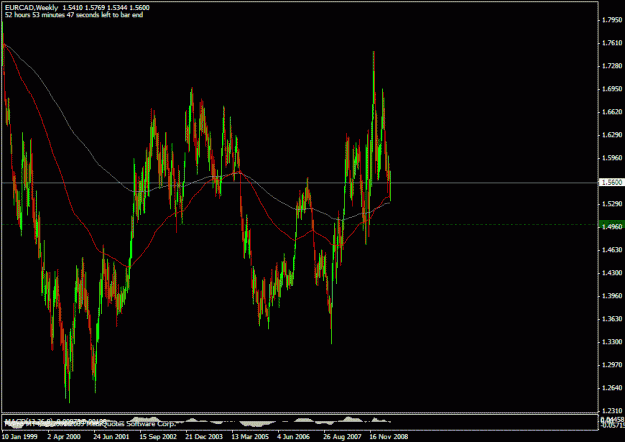Click the 1.6290 price scale label

click(x=613, y=135)
